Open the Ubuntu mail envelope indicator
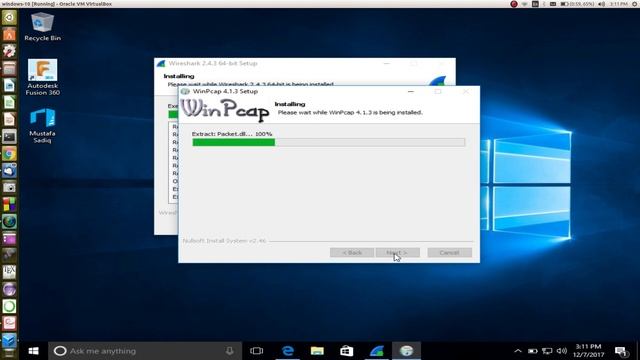This screenshot has height=360, width=640. (553, 4)
